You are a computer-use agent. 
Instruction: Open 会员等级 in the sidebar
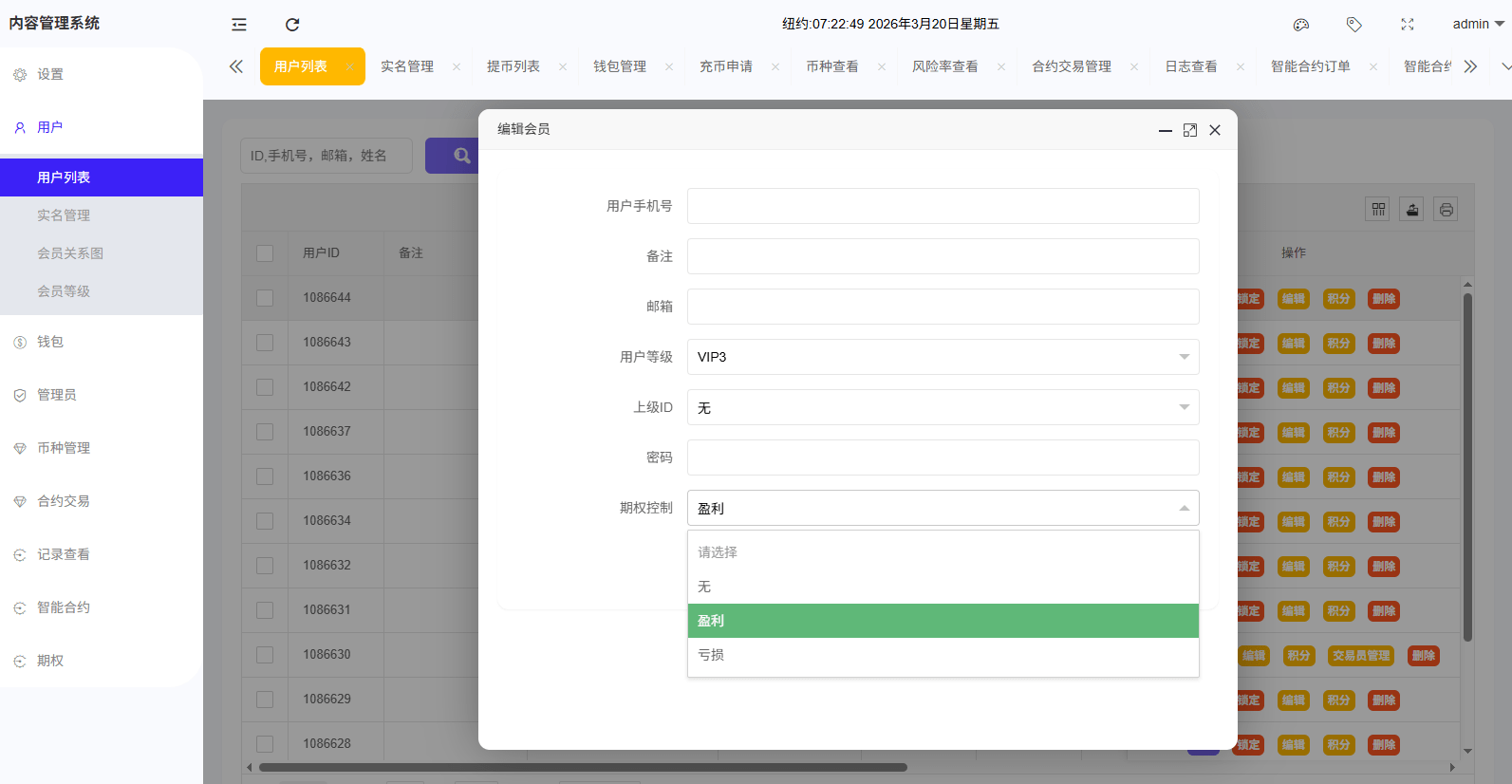[x=64, y=291]
